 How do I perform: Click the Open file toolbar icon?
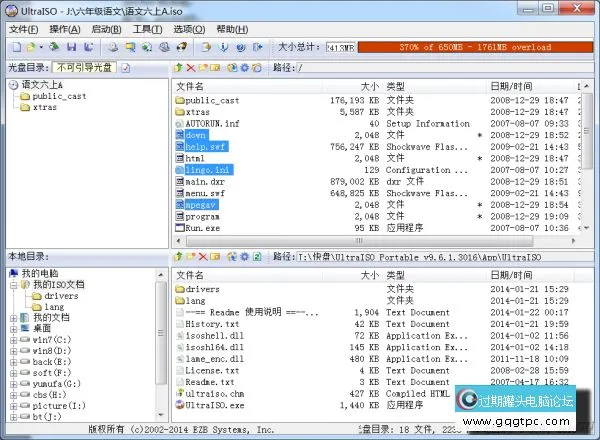coord(31,47)
